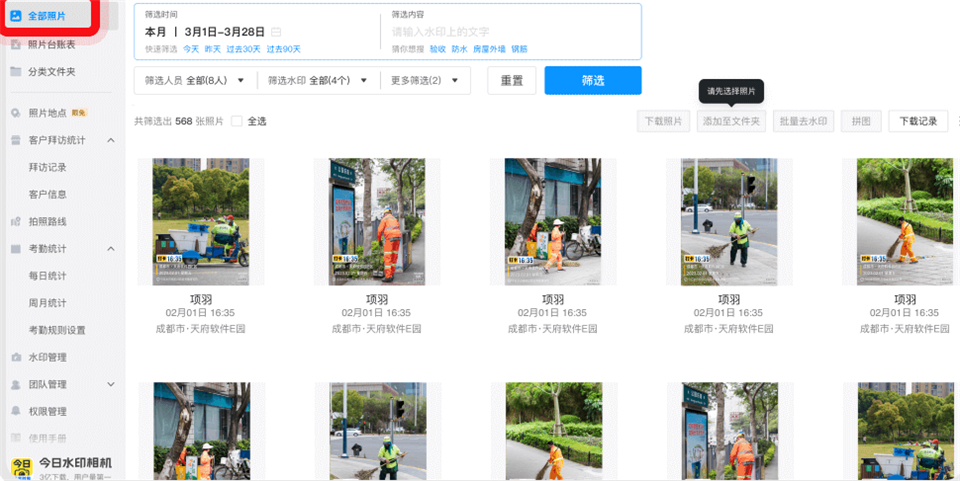Click the 重置 reset button
Screen dimensions: 960x481
click(512, 80)
